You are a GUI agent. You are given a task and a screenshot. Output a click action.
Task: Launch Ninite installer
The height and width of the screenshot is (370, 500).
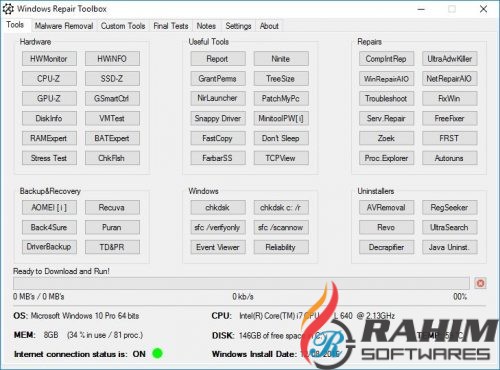point(281,59)
